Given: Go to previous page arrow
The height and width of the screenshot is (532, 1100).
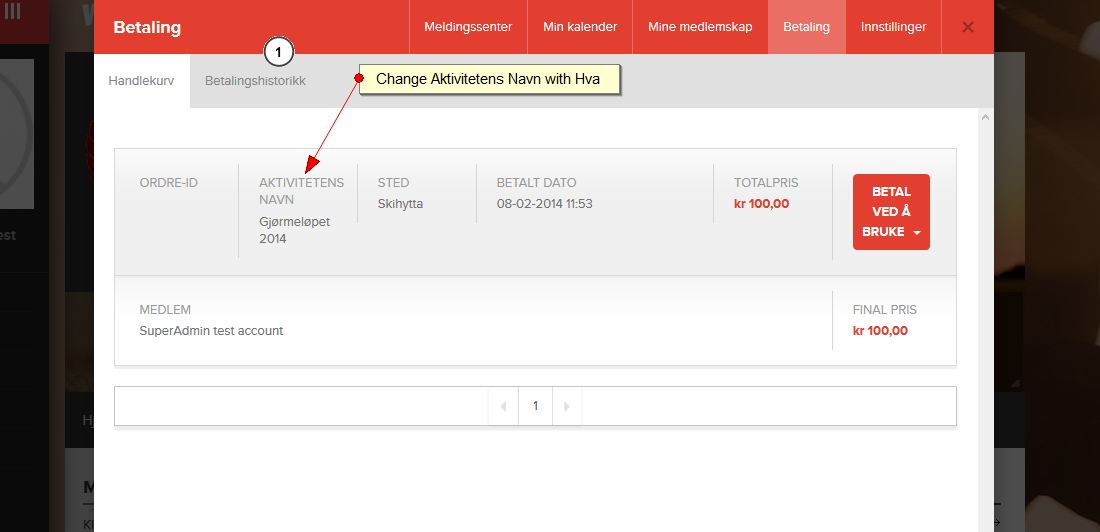Looking at the screenshot, I should [x=503, y=406].
